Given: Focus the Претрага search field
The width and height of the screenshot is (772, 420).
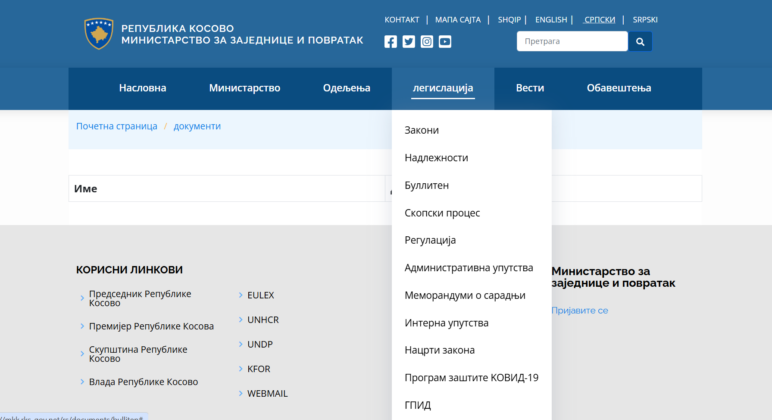Looking at the screenshot, I should click(x=572, y=41).
